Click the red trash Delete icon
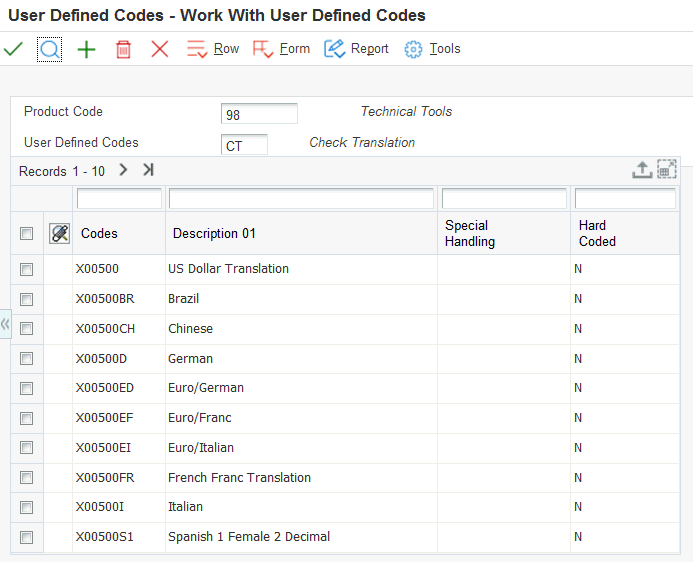 tap(123, 49)
